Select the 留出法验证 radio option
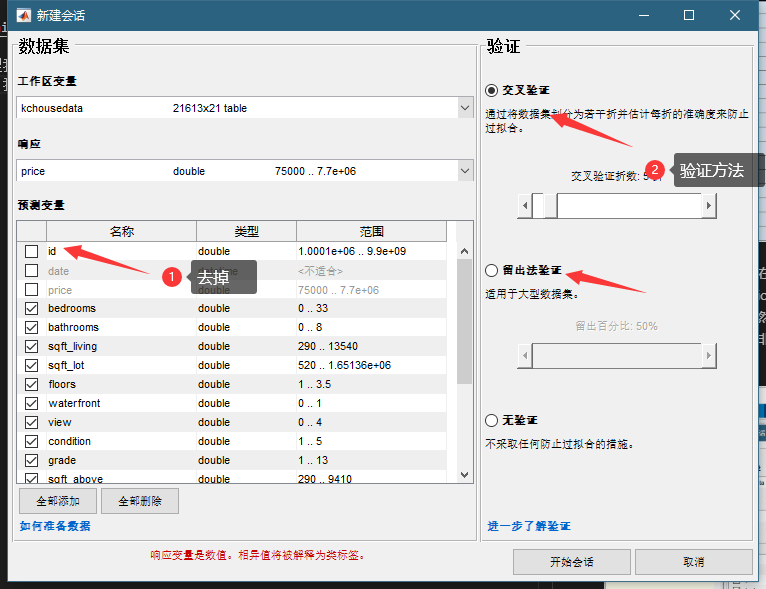The width and height of the screenshot is (766, 589). click(492, 271)
